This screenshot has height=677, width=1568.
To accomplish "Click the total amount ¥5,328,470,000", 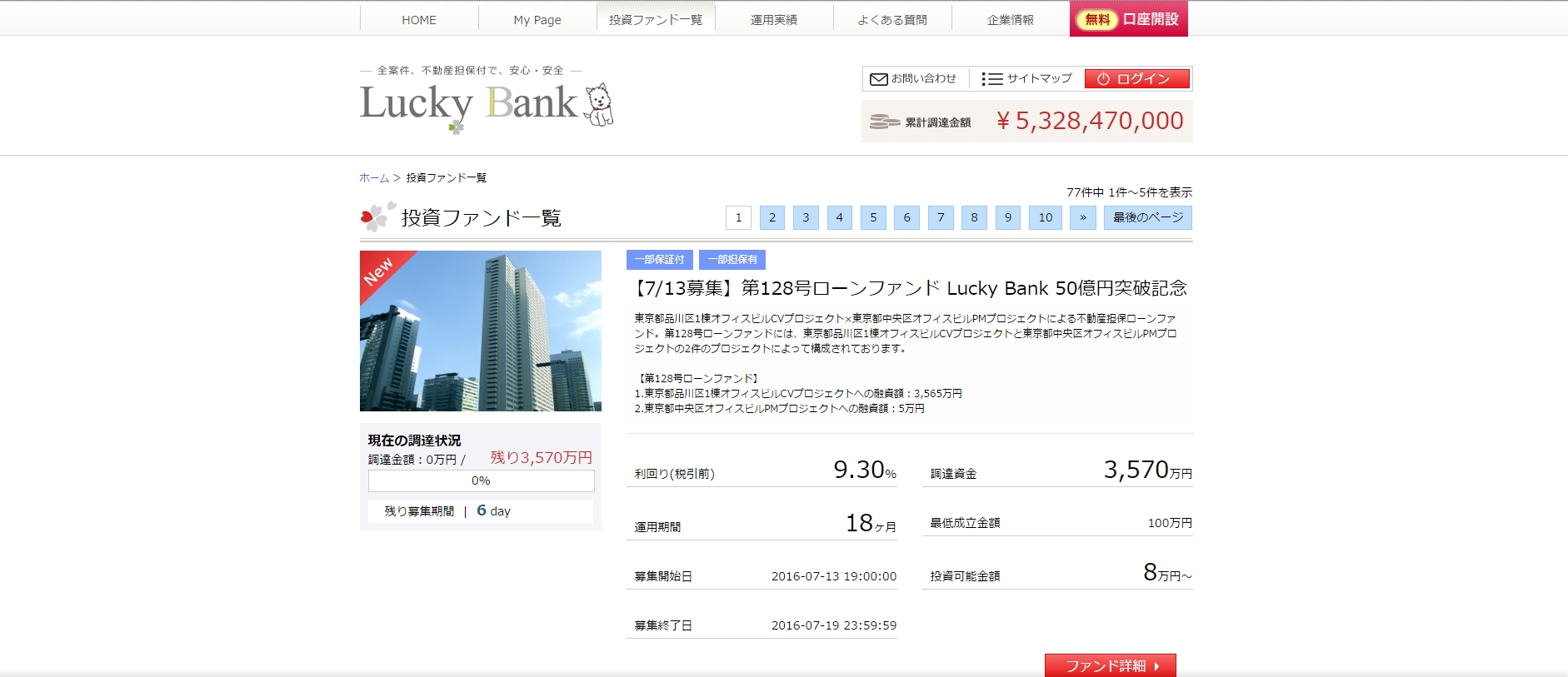I will click(x=1089, y=121).
